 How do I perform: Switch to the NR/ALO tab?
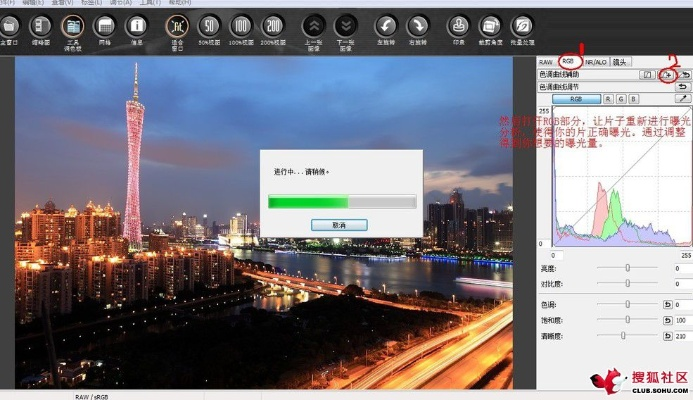click(596, 62)
